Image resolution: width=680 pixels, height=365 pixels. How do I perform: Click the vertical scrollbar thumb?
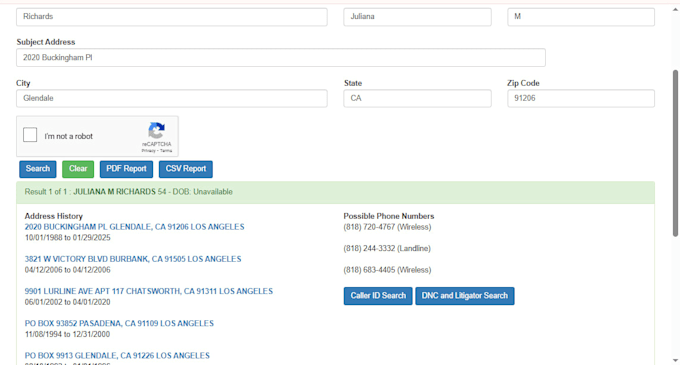(x=675, y=153)
